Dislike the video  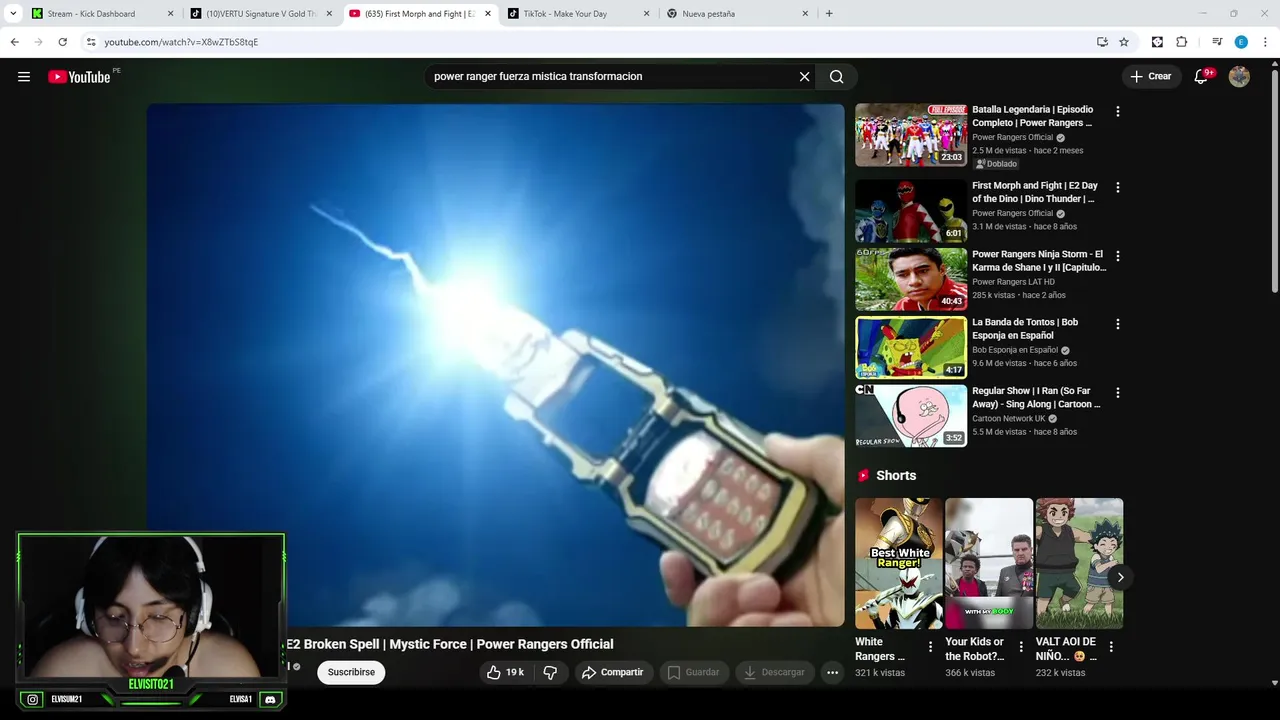550,672
